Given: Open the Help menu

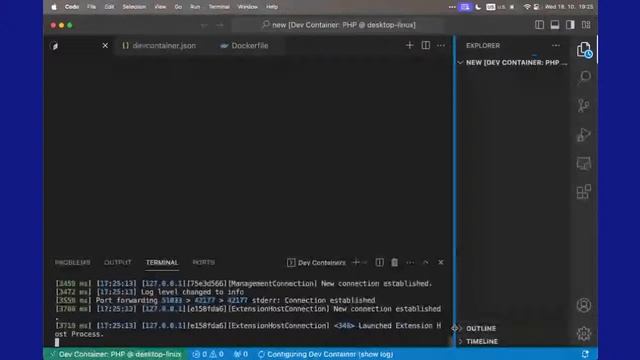Looking at the screenshot, I should click(x=272, y=7).
